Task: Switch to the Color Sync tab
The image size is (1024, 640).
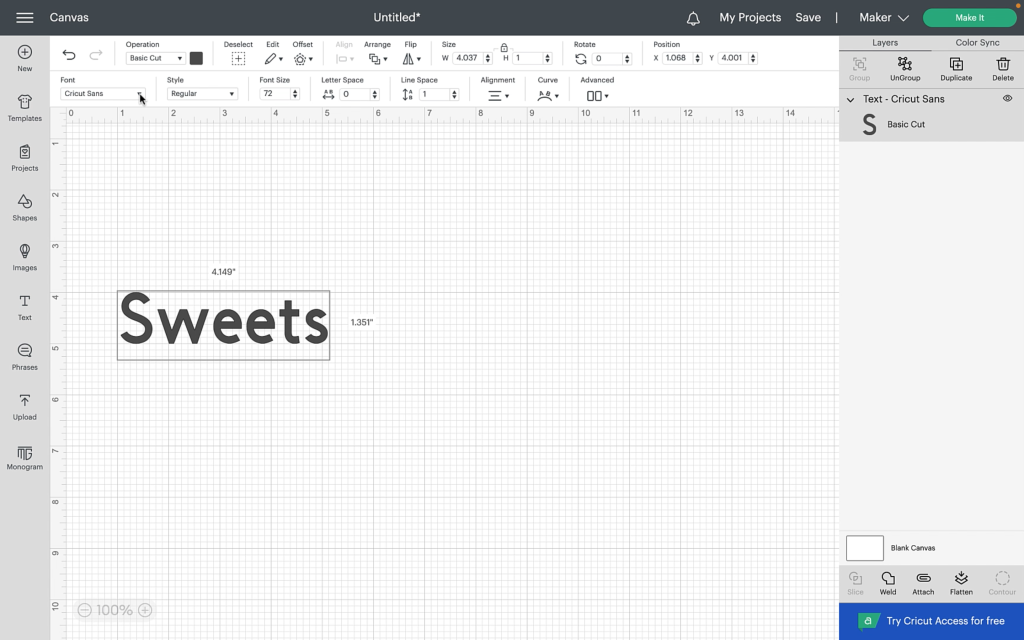Action: (x=977, y=43)
